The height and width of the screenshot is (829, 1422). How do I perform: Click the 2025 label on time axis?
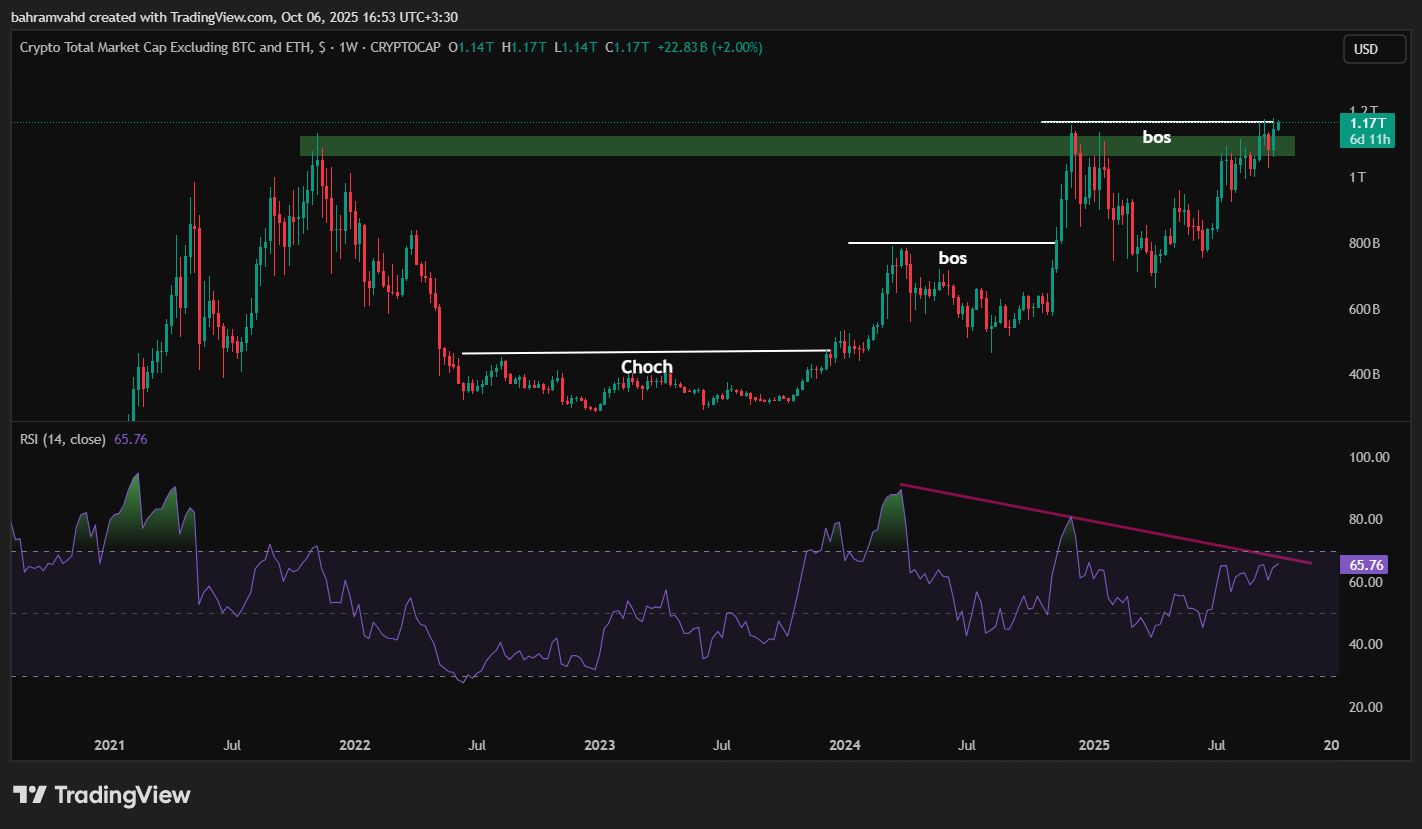click(1094, 745)
